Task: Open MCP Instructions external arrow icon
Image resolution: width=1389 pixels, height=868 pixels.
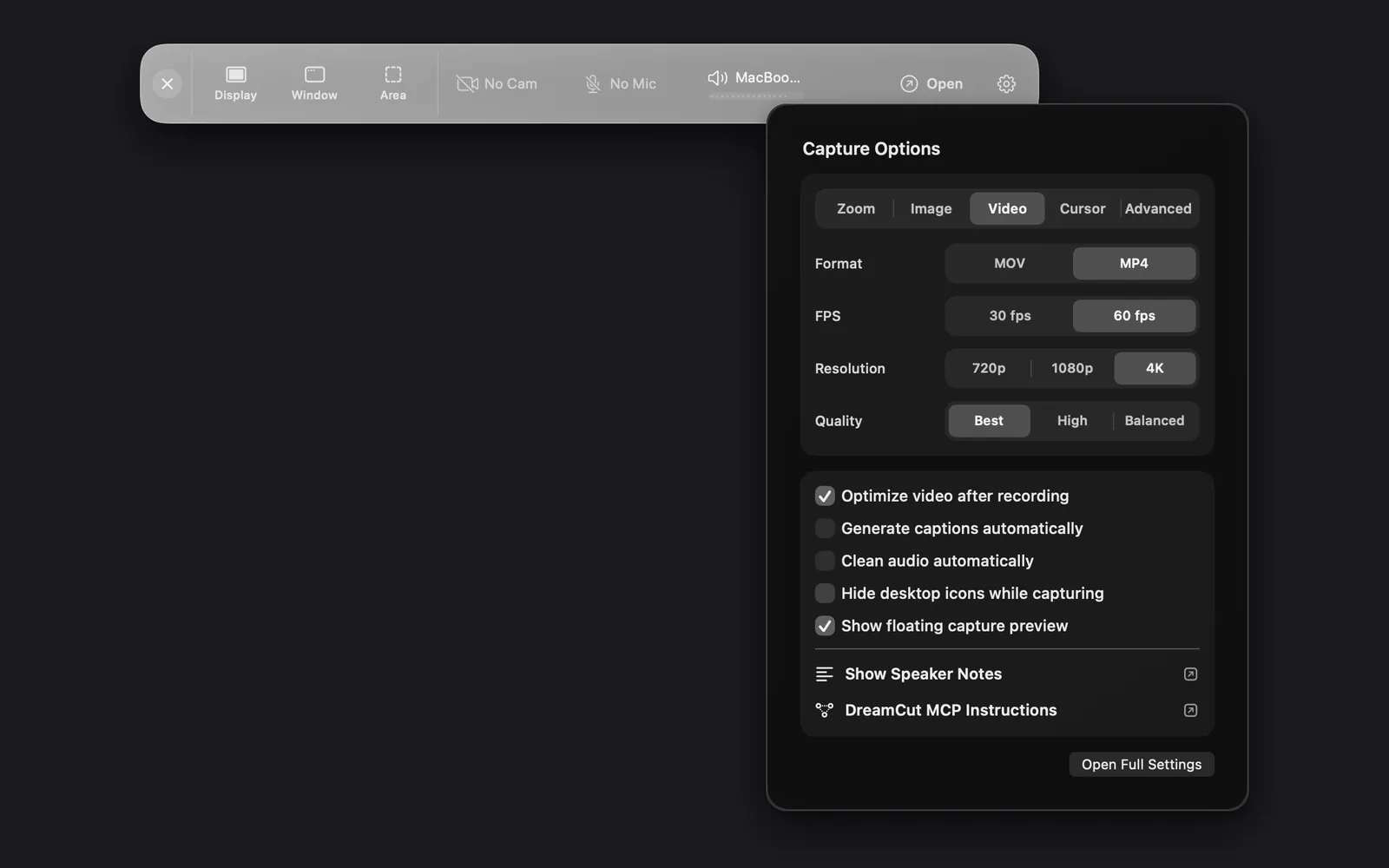Action: point(1190,710)
